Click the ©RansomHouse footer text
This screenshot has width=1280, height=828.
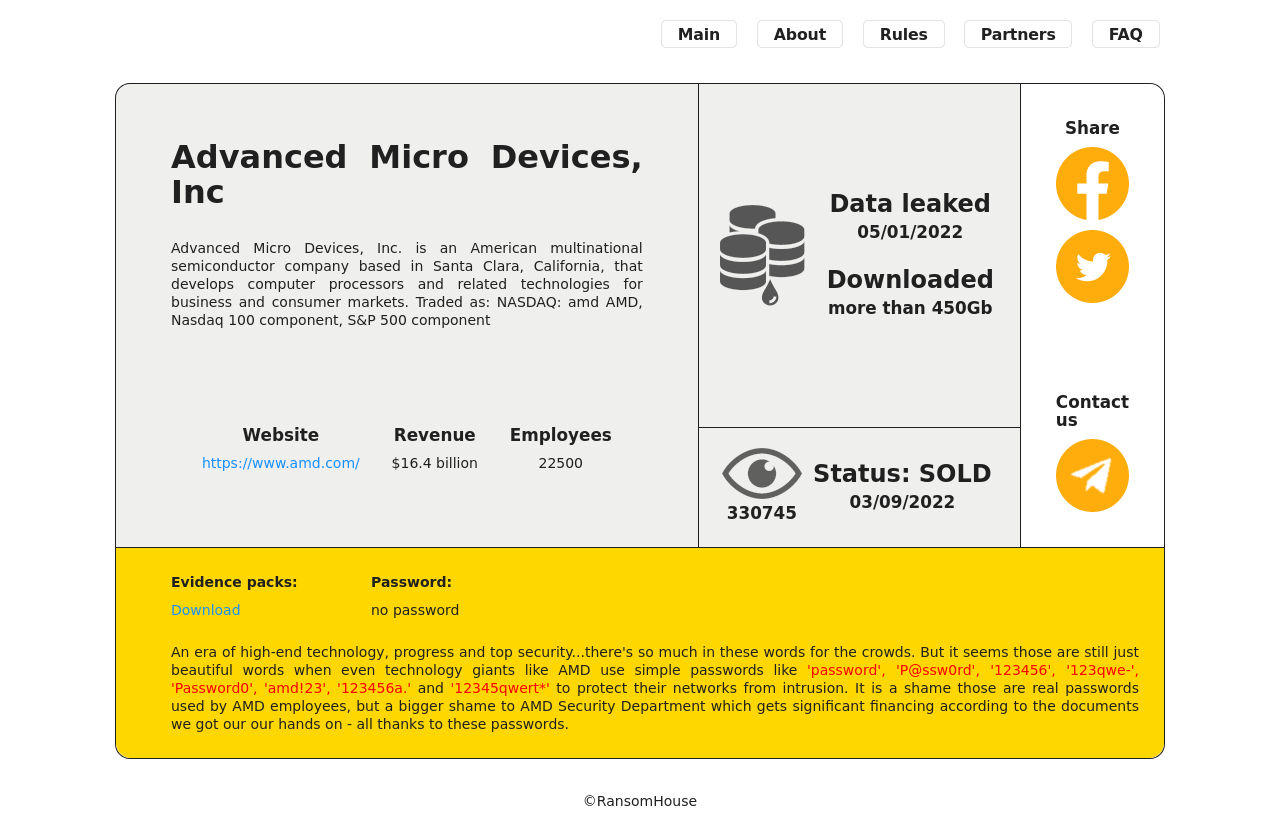pyautogui.click(x=640, y=801)
